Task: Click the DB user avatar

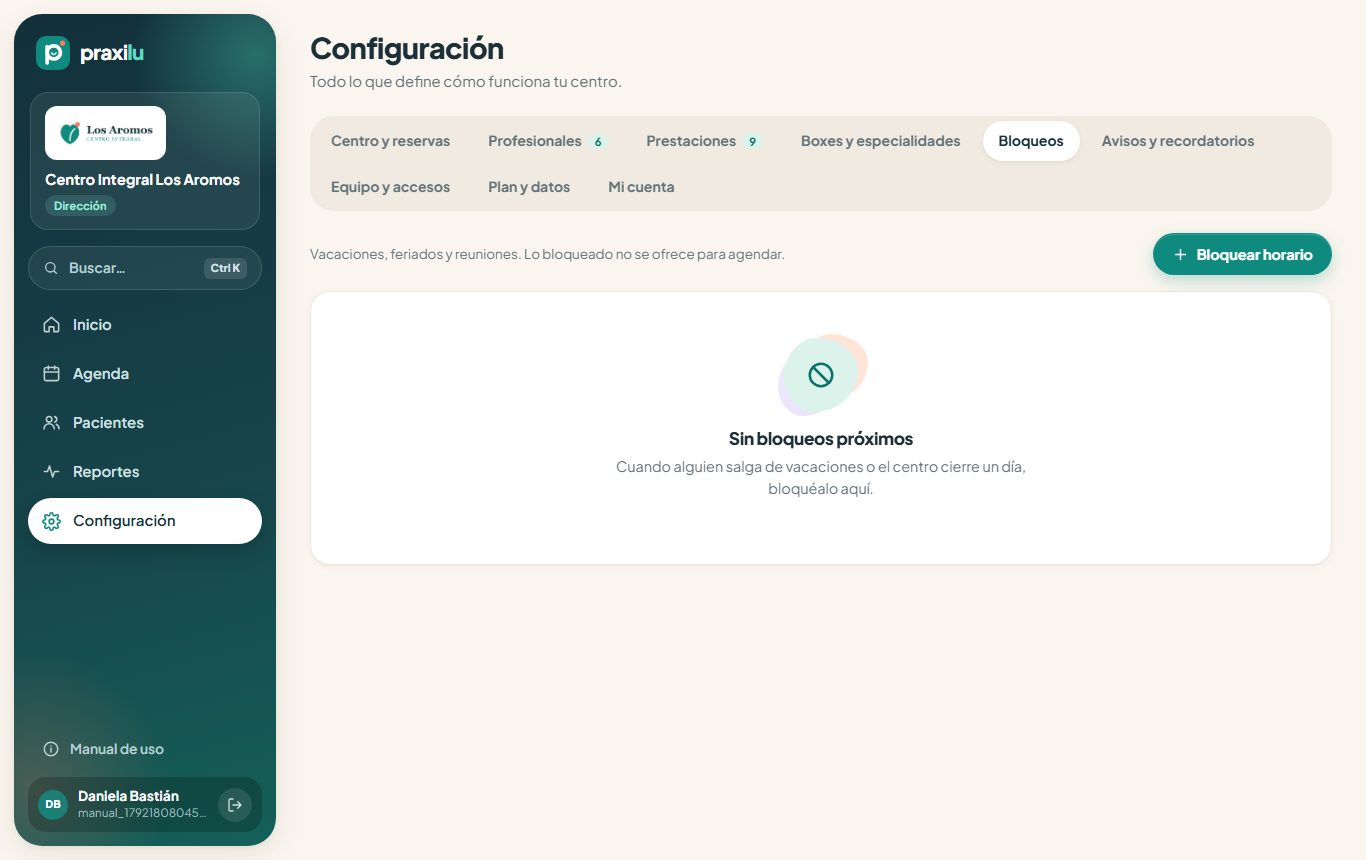Action: tap(53, 804)
